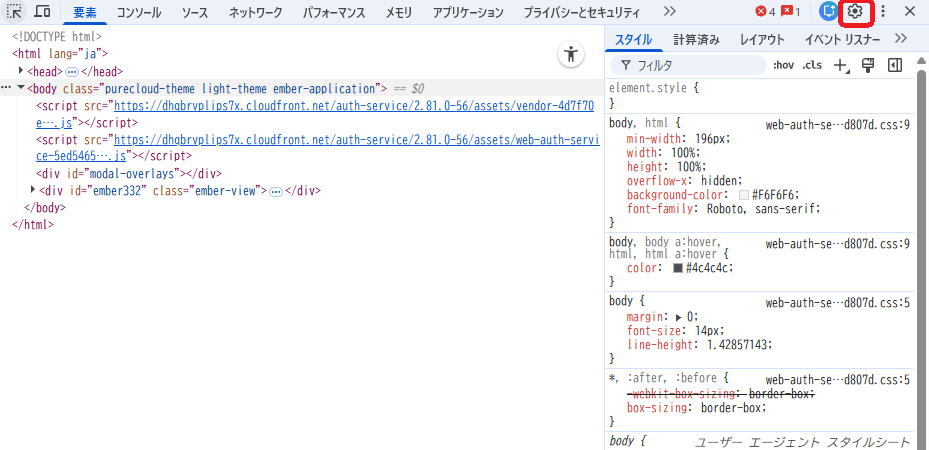Switch to the 計算済み styles tab

point(696,40)
